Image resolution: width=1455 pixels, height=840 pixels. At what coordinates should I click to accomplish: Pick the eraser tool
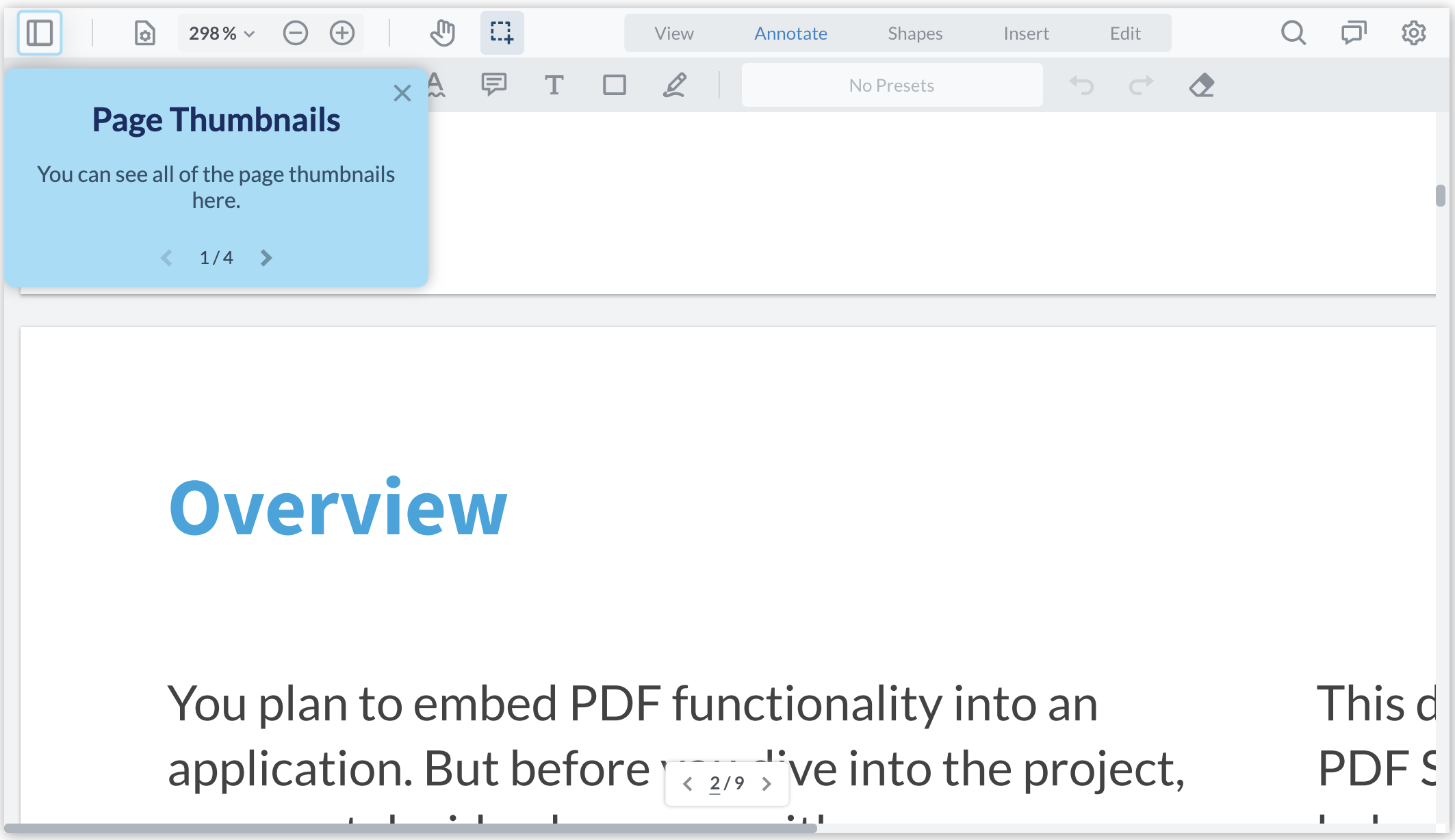point(1201,86)
